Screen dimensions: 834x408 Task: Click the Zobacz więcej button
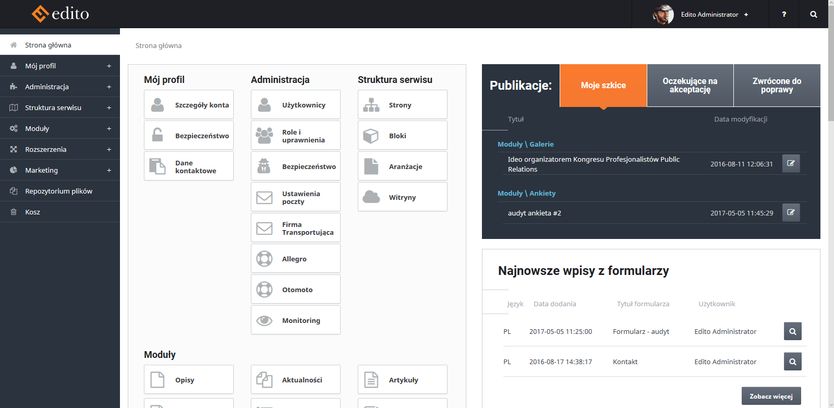point(770,396)
